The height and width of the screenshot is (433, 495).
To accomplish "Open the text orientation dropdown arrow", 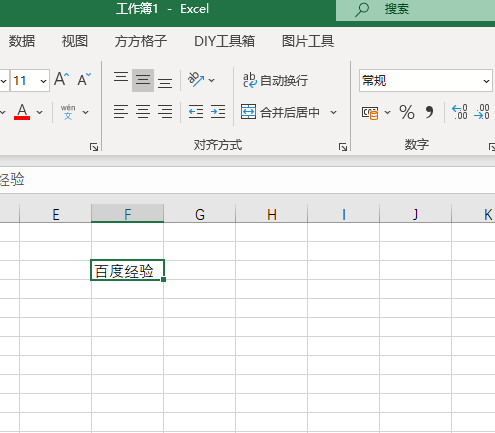I will [x=211, y=80].
